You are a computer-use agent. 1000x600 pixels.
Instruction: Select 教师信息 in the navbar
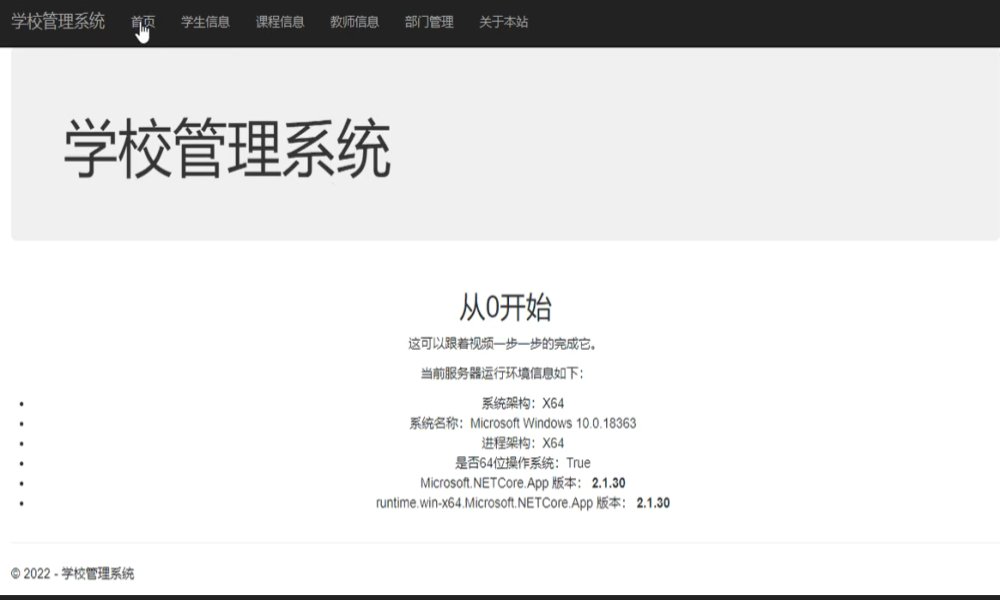[354, 22]
